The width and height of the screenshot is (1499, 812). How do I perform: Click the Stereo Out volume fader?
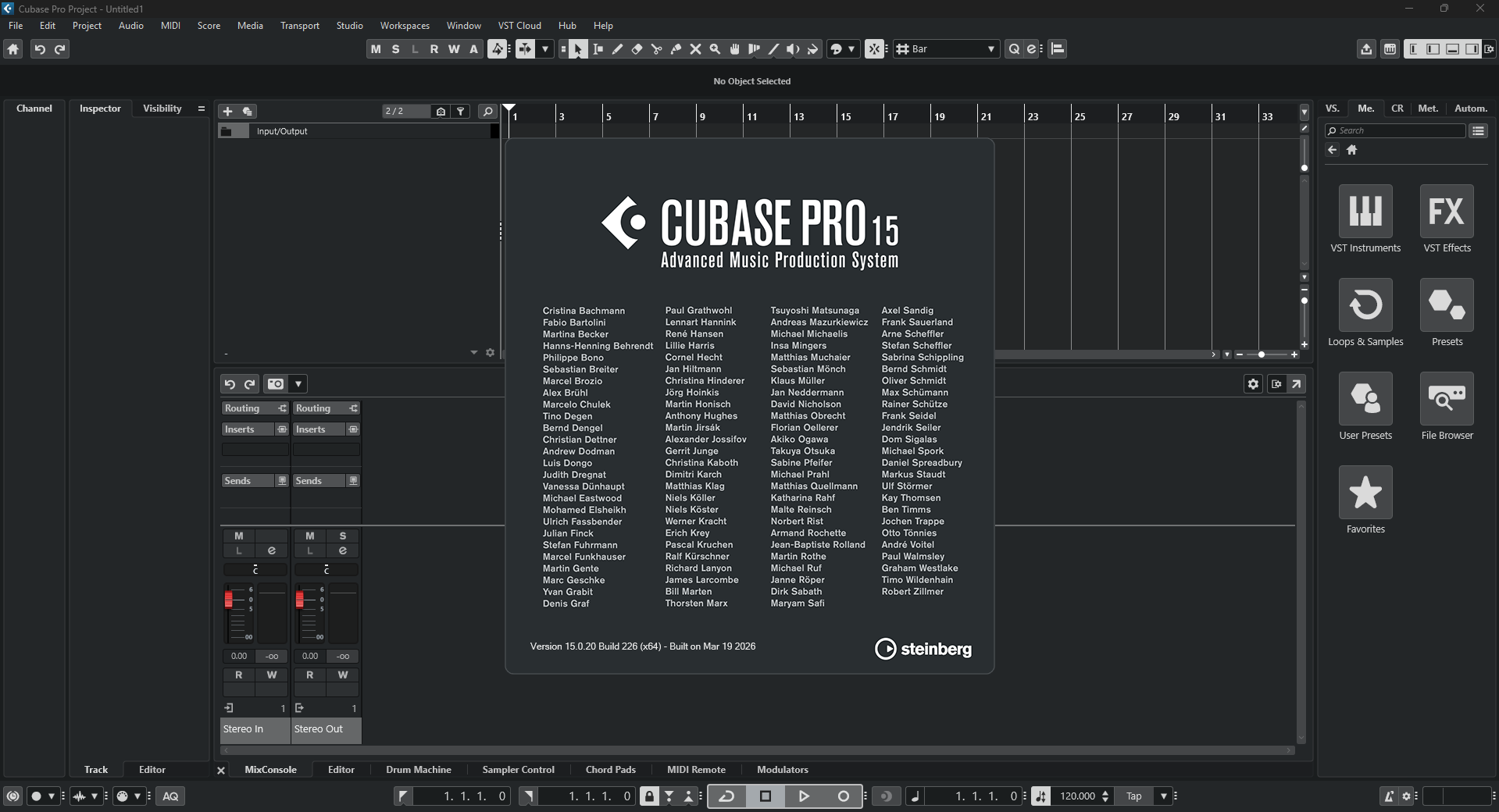click(300, 600)
